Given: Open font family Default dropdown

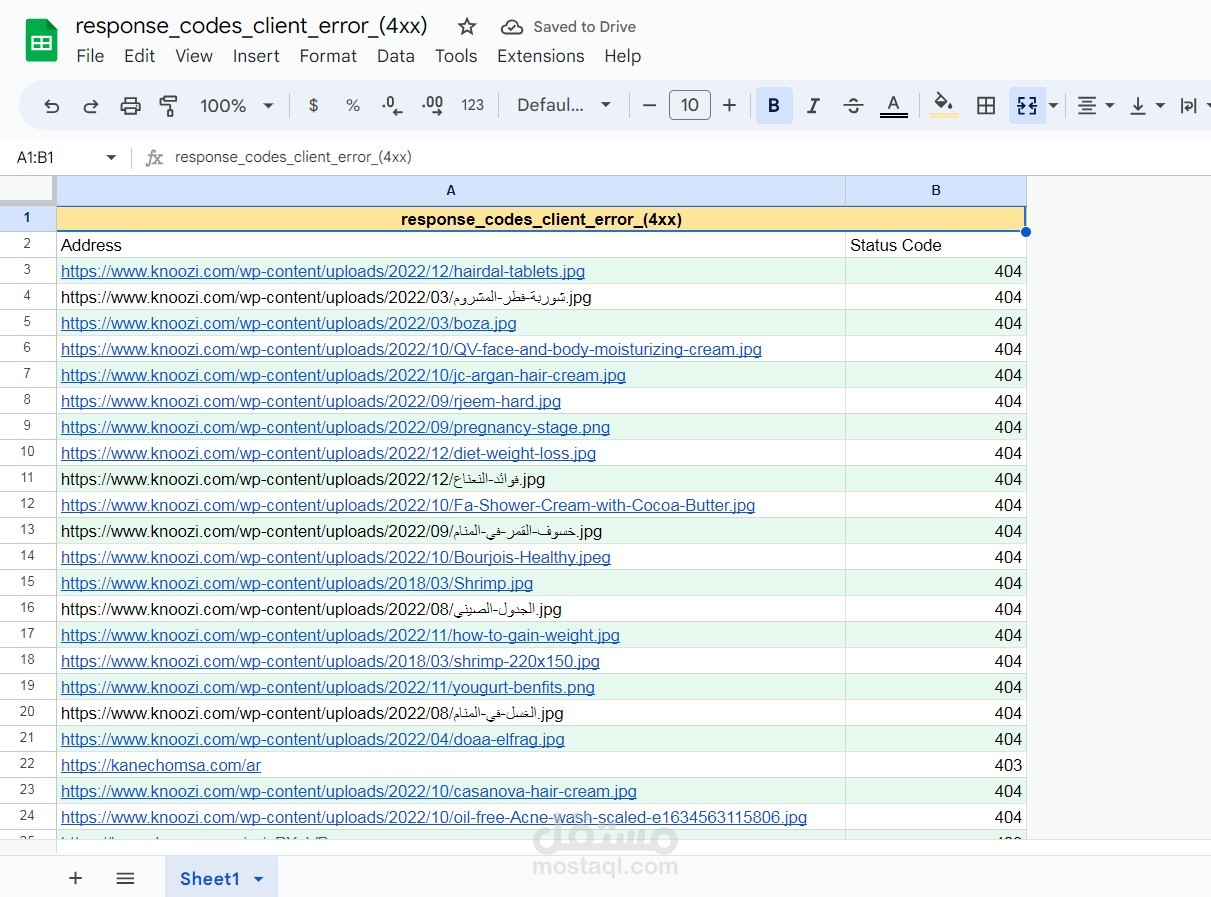Looking at the screenshot, I should click(x=564, y=105).
